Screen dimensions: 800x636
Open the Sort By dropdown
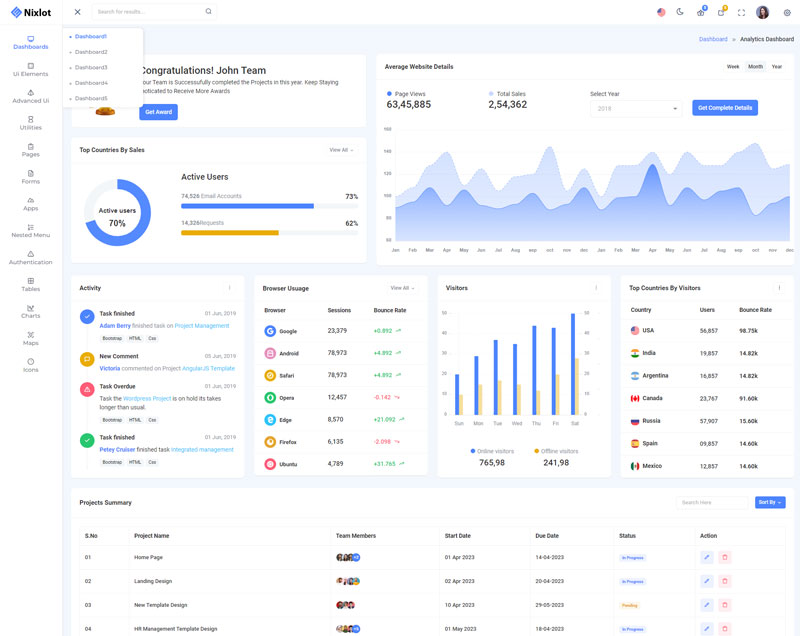(x=769, y=502)
